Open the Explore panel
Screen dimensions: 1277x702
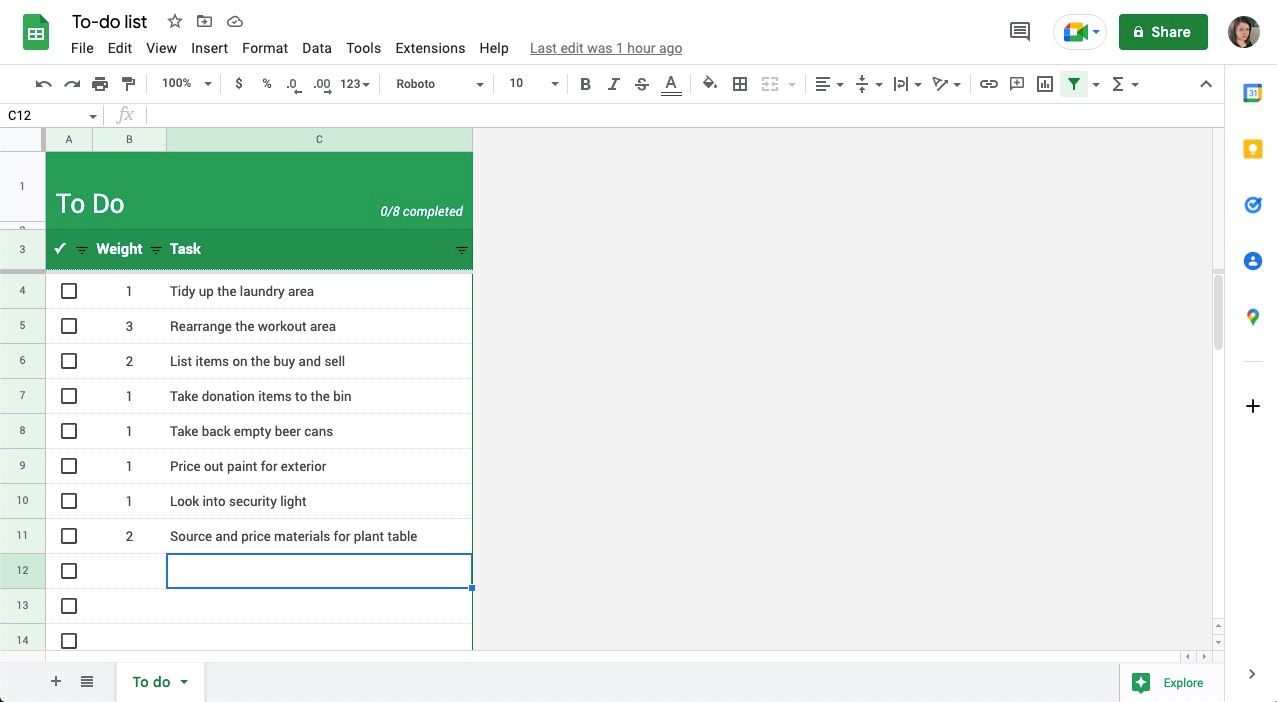tap(1168, 682)
